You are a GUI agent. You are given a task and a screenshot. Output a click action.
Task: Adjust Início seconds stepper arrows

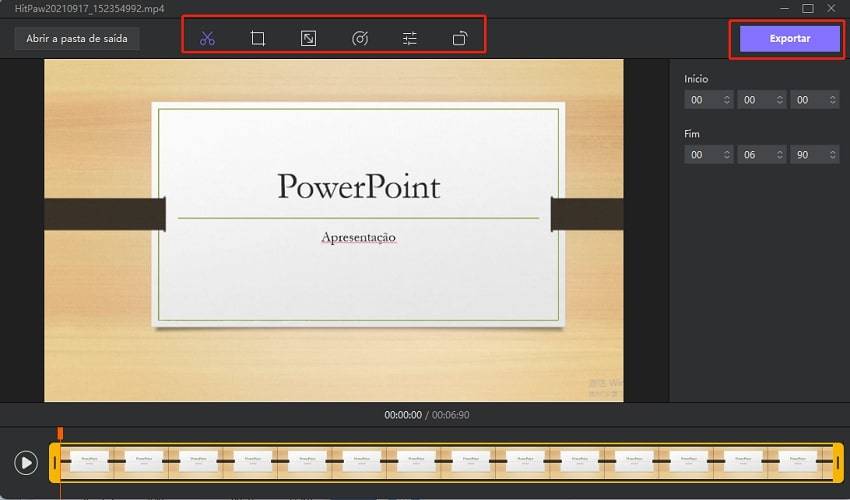(x=833, y=100)
